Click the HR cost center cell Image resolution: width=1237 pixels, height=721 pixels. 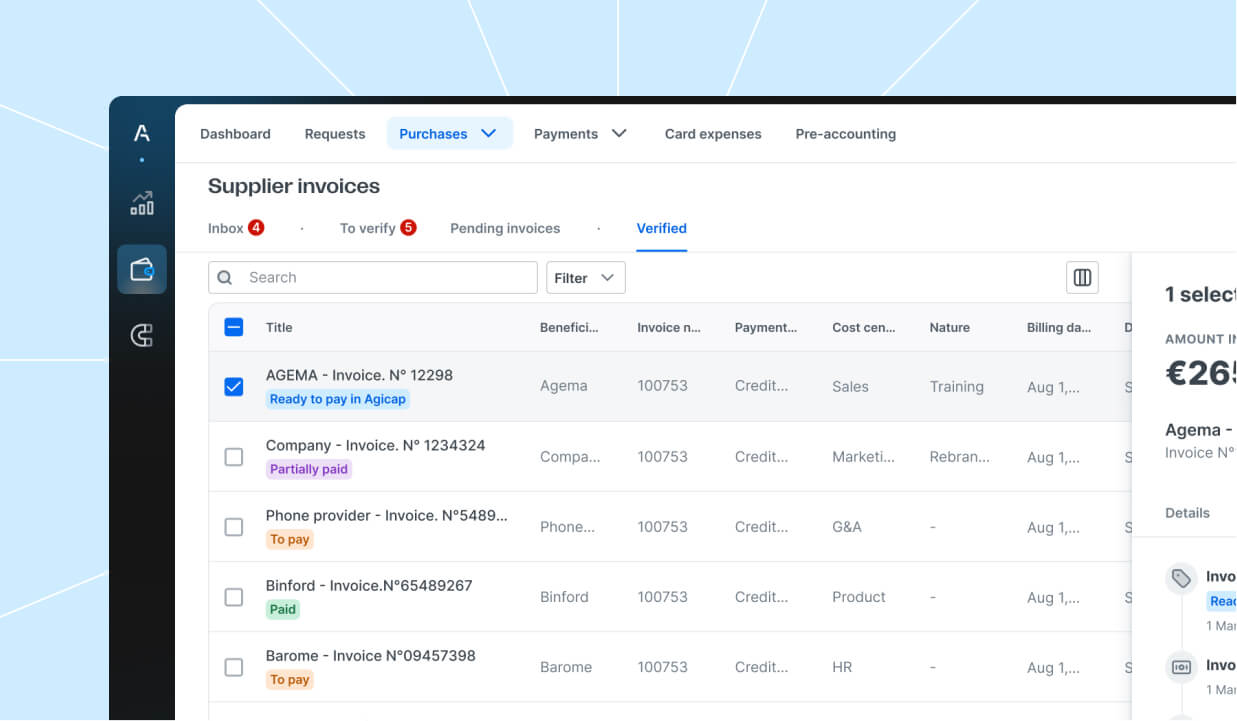pyautogui.click(x=842, y=667)
